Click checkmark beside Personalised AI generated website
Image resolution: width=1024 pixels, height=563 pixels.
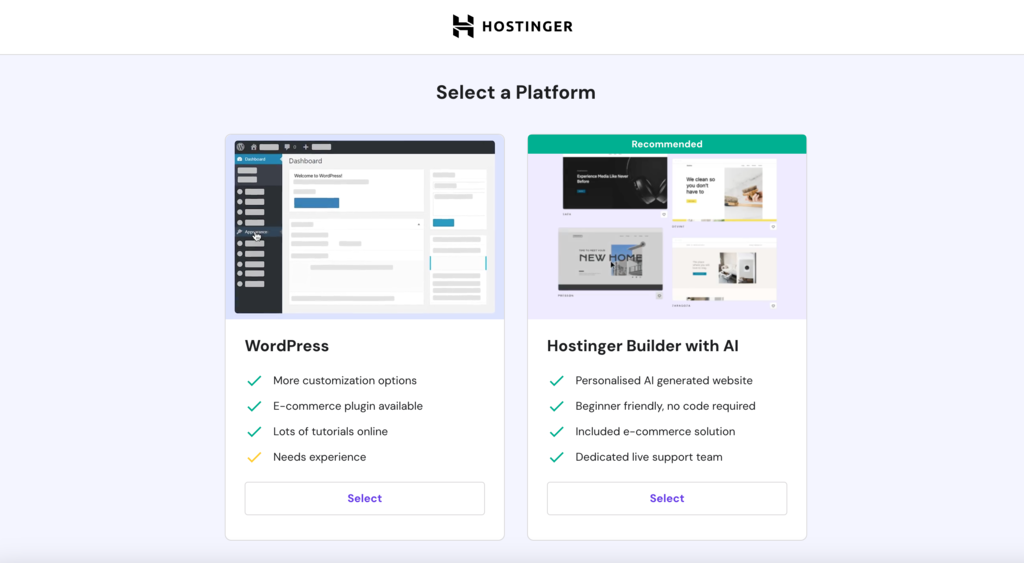[x=556, y=381]
